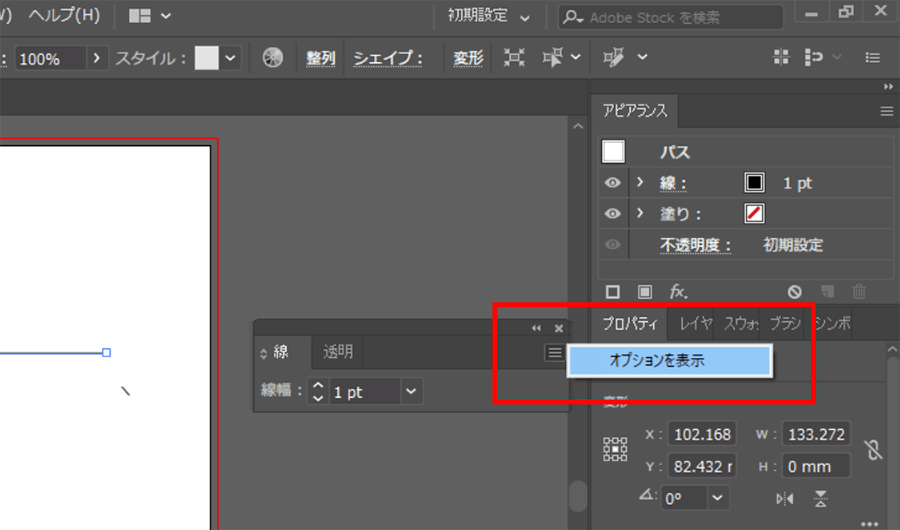Open the 初期設定 workspace switcher
The width and height of the screenshot is (900, 530).
[488, 17]
